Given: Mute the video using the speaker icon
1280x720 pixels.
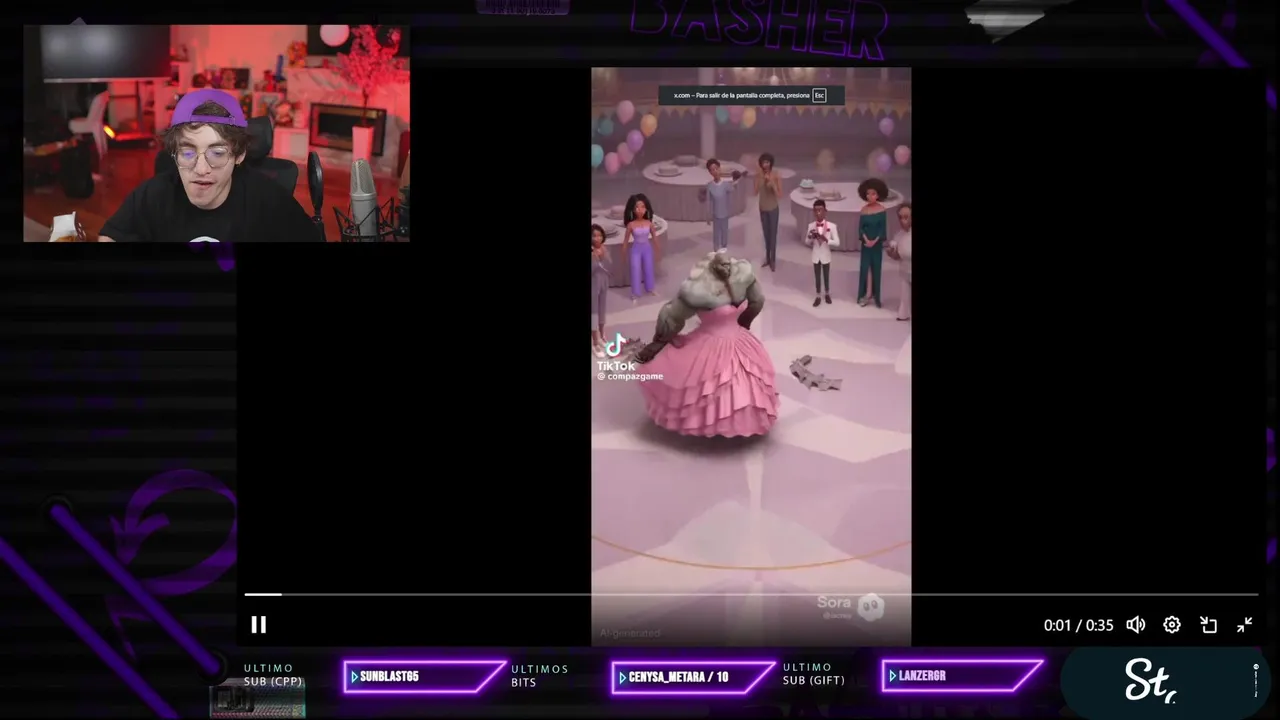Looking at the screenshot, I should pyautogui.click(x=1136, y=625).
